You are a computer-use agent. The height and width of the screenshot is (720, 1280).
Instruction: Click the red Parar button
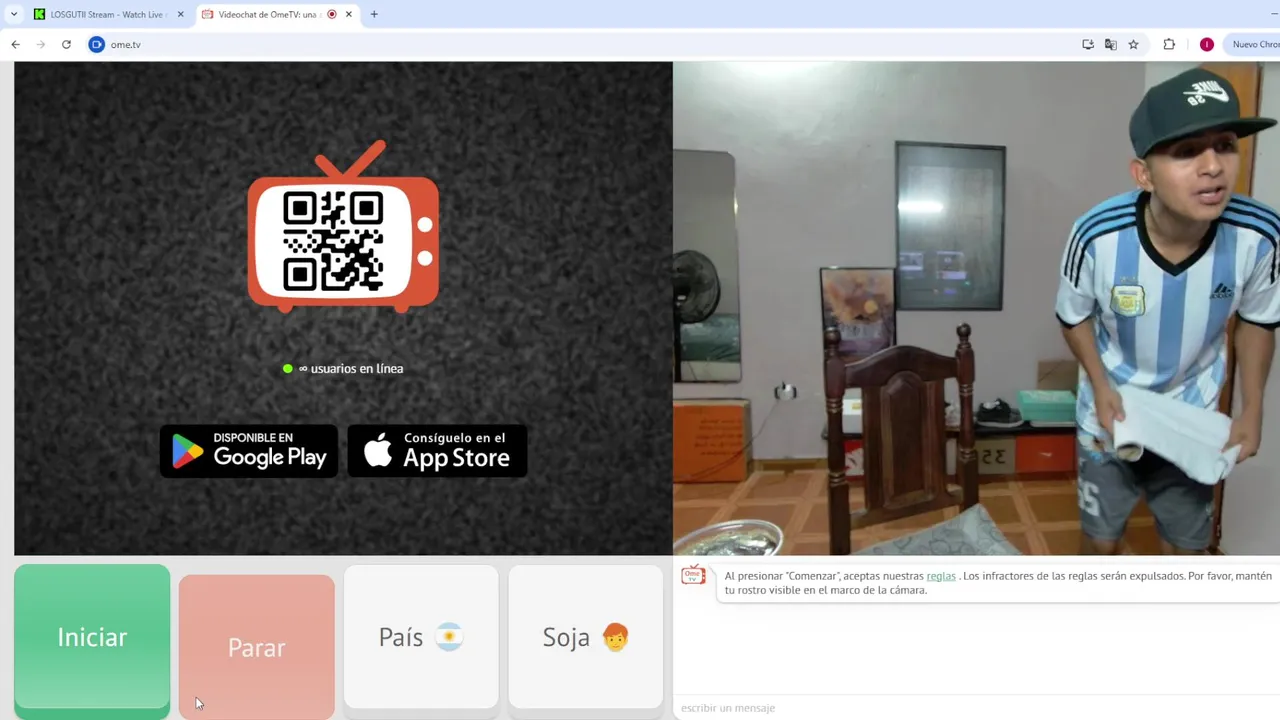[x=257, y=647]
